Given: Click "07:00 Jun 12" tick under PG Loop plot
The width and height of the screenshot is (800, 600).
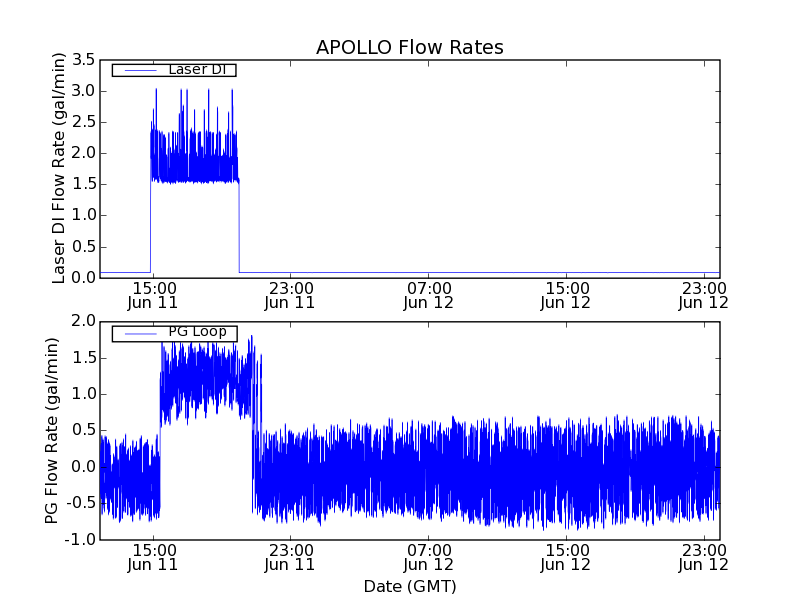Looking at the screenshot, I should point(428,556).
